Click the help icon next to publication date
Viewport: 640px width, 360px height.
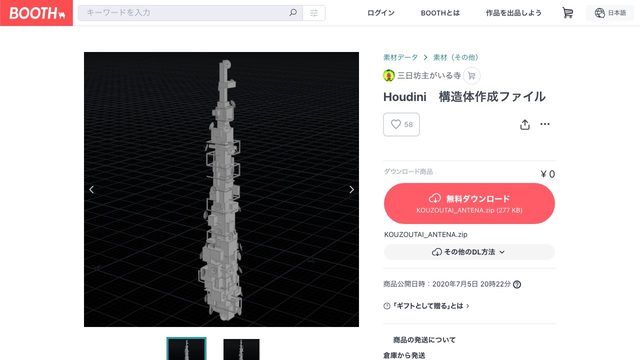tap(517, 284)
